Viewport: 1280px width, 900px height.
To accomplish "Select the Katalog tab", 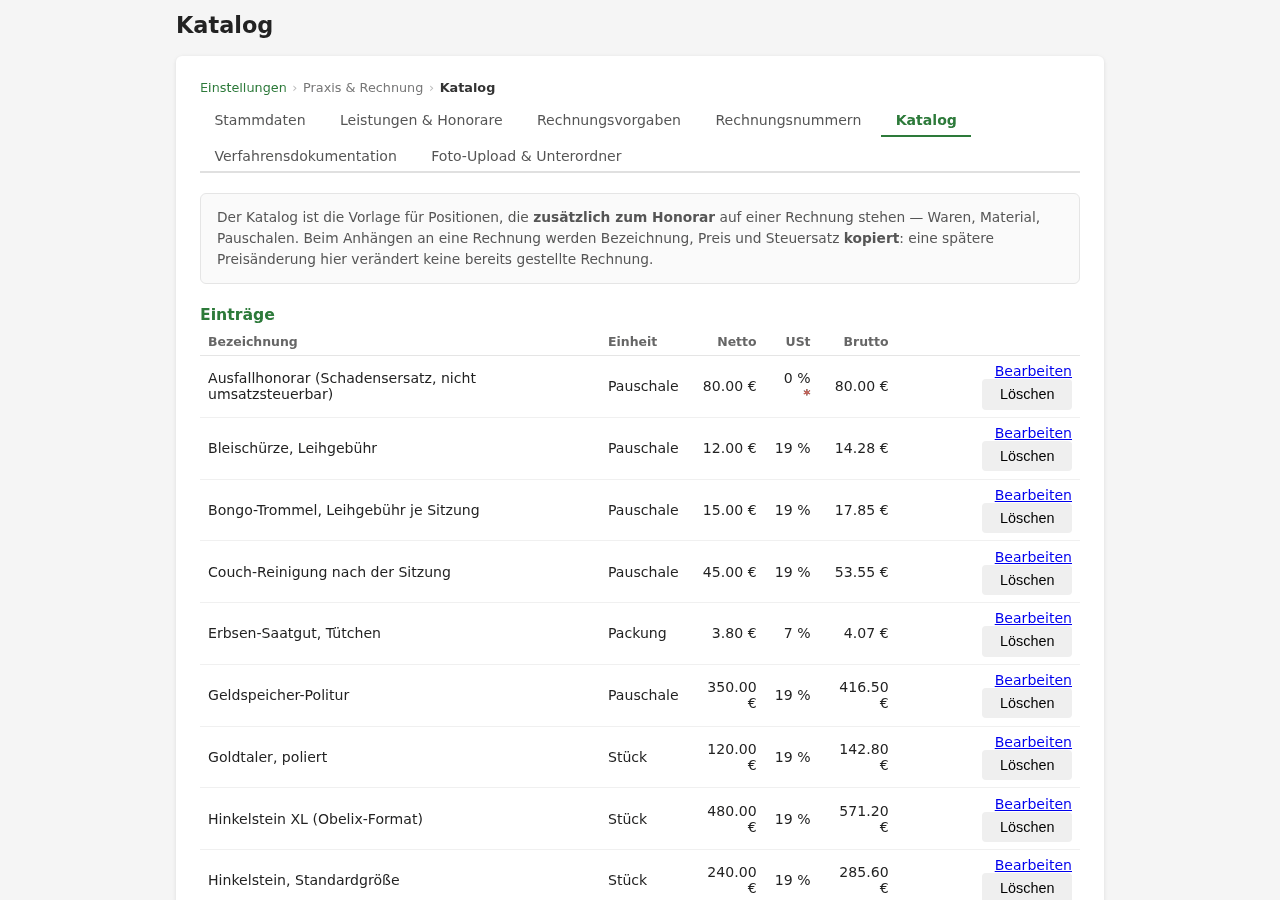I will click(x=926, y=120).
